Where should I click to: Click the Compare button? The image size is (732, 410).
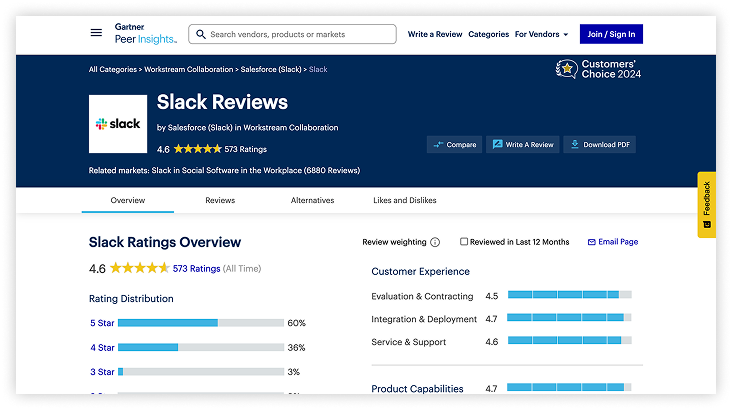pos(454,145)
